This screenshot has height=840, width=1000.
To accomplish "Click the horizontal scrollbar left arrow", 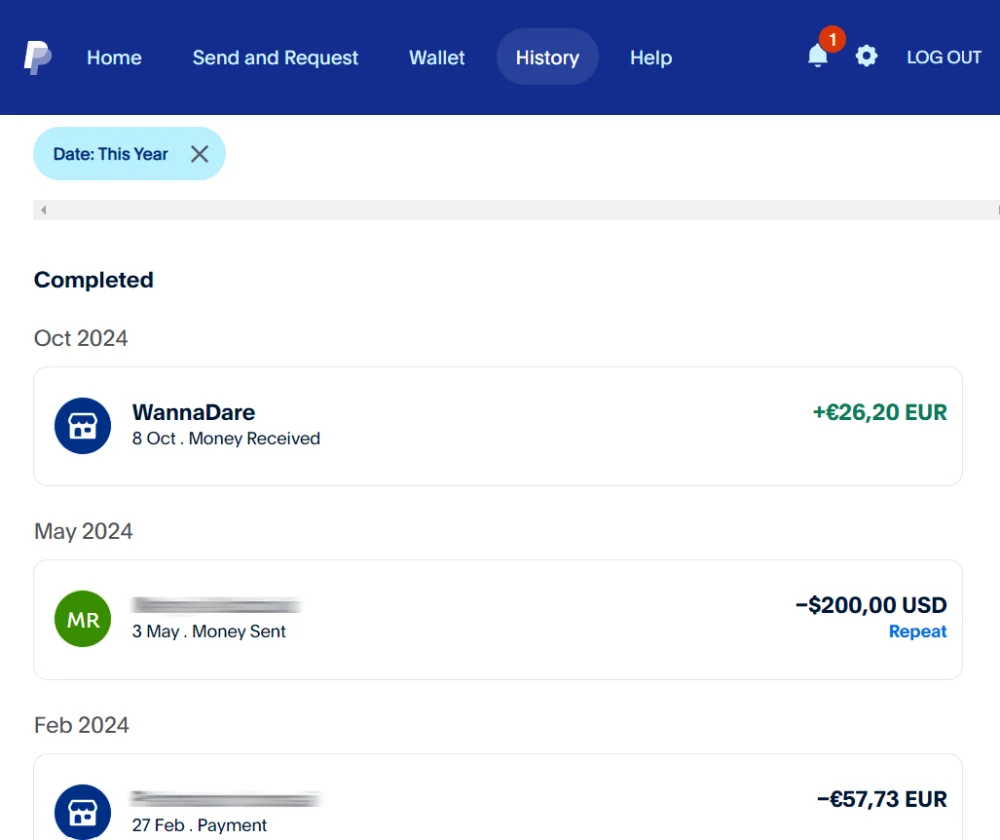I will pos(44,210).
